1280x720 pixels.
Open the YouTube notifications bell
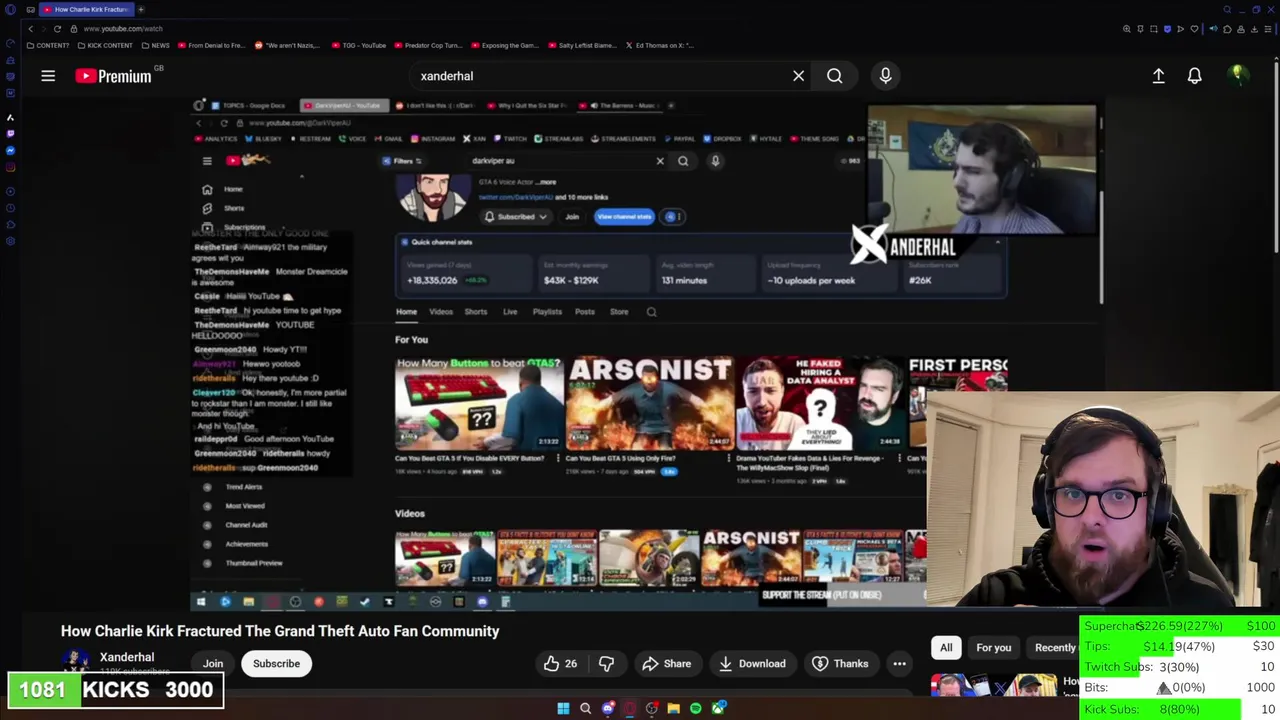pos(1194,76)
